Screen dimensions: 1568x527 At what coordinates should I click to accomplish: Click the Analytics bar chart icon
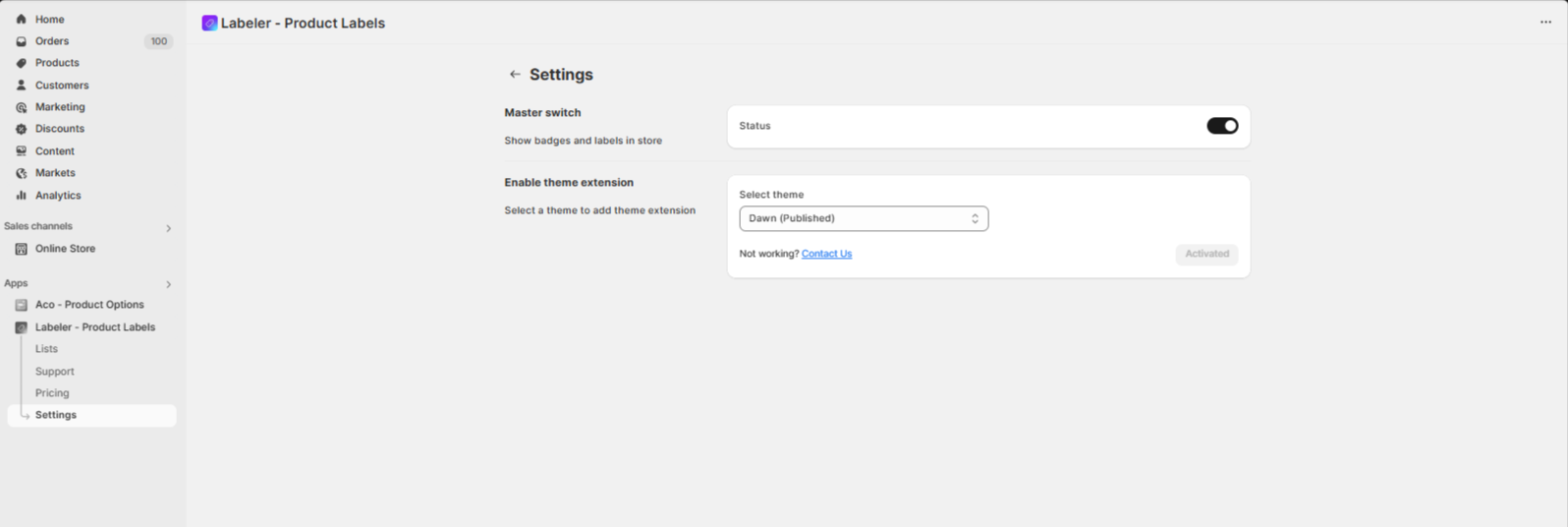click(x=21, y=196)
